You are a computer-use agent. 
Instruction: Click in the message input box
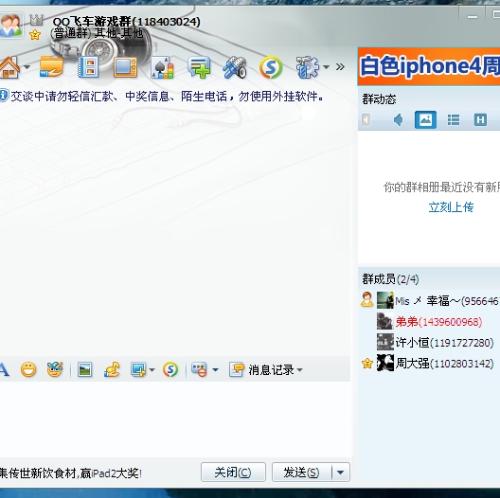click(x=175, y=419)
